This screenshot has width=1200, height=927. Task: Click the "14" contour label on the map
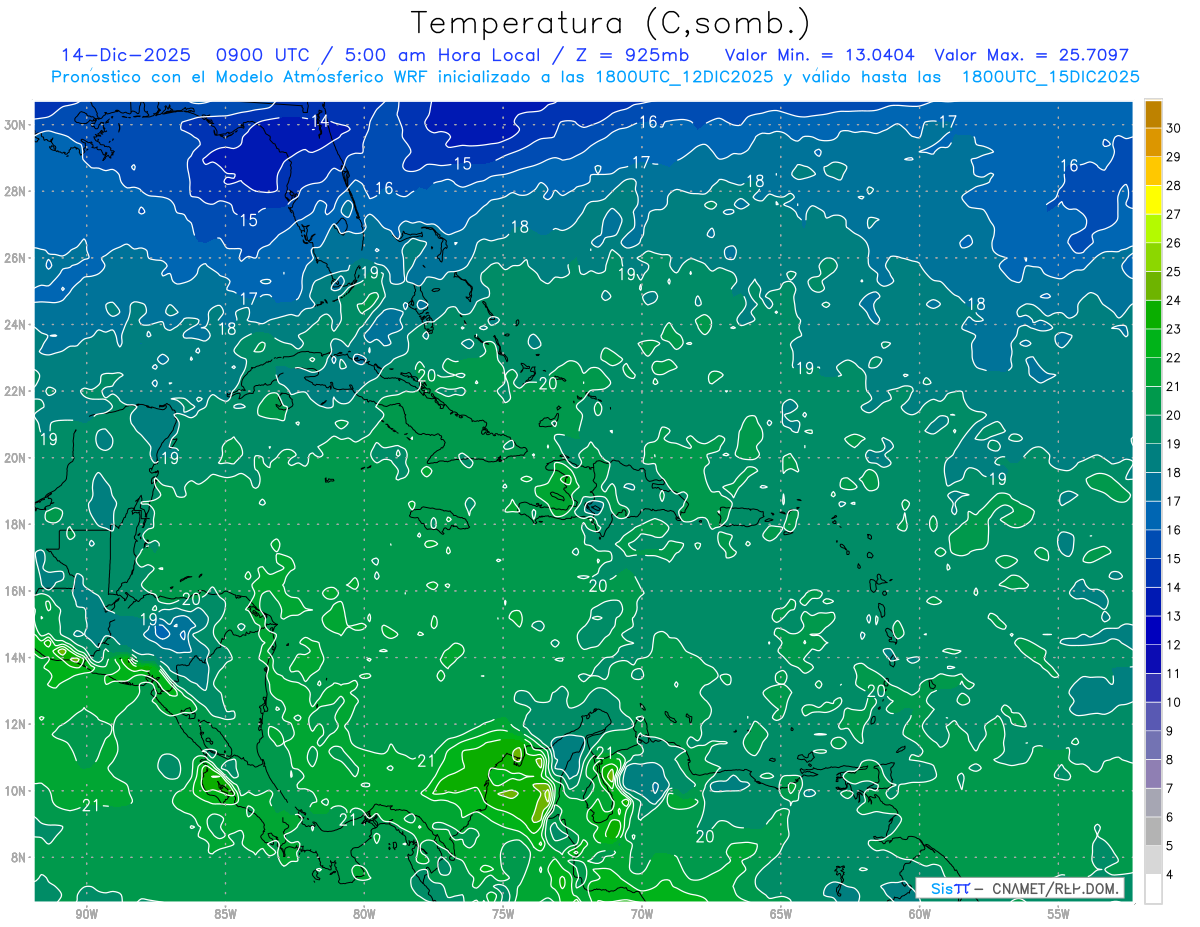pyautogui.click(x=320, y=121)
